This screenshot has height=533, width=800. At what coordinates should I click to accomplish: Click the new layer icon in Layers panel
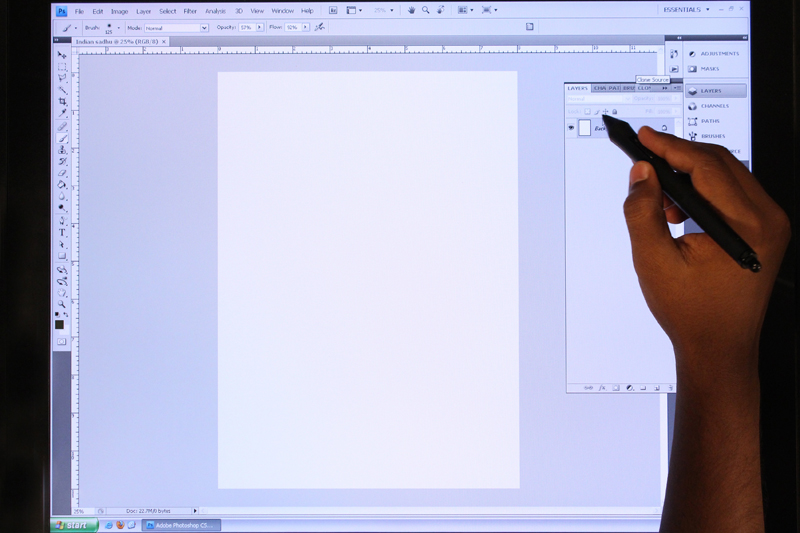[656, 388]
